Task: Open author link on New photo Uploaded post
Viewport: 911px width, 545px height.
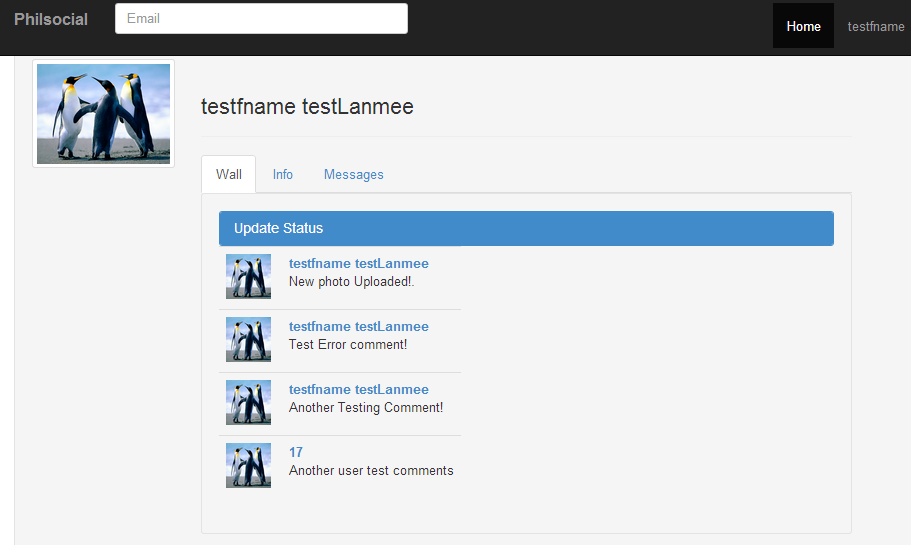Action: [358, 263]
